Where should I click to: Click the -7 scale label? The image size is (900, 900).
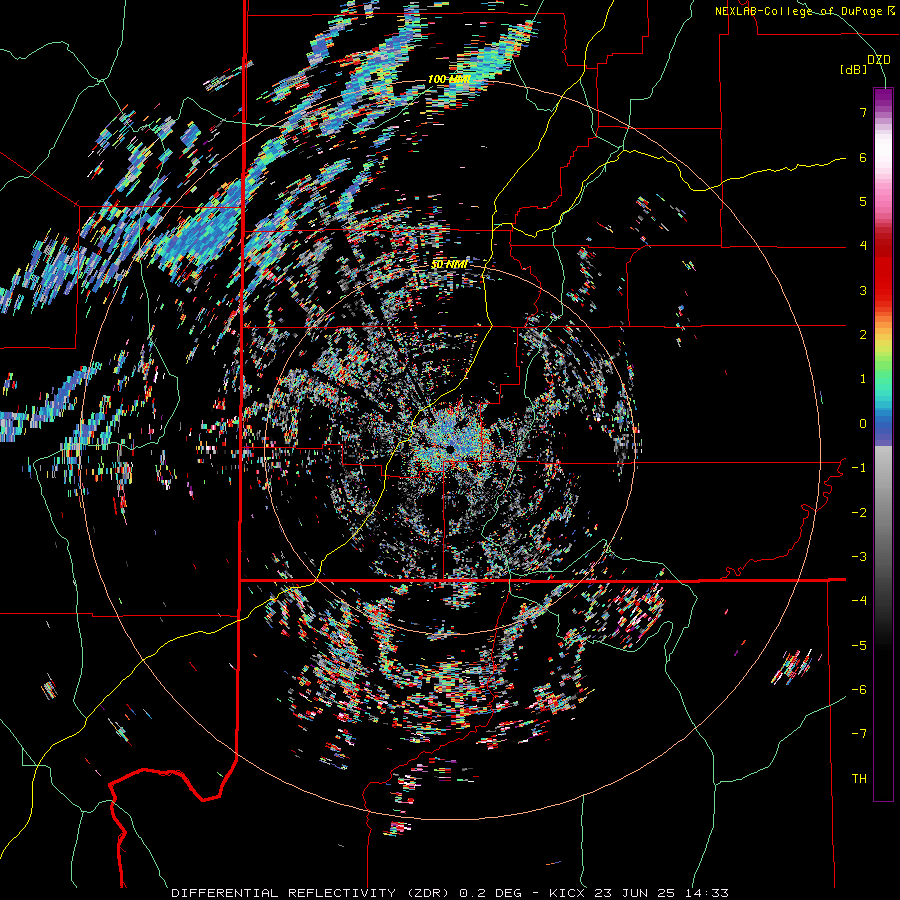(859, 734)
